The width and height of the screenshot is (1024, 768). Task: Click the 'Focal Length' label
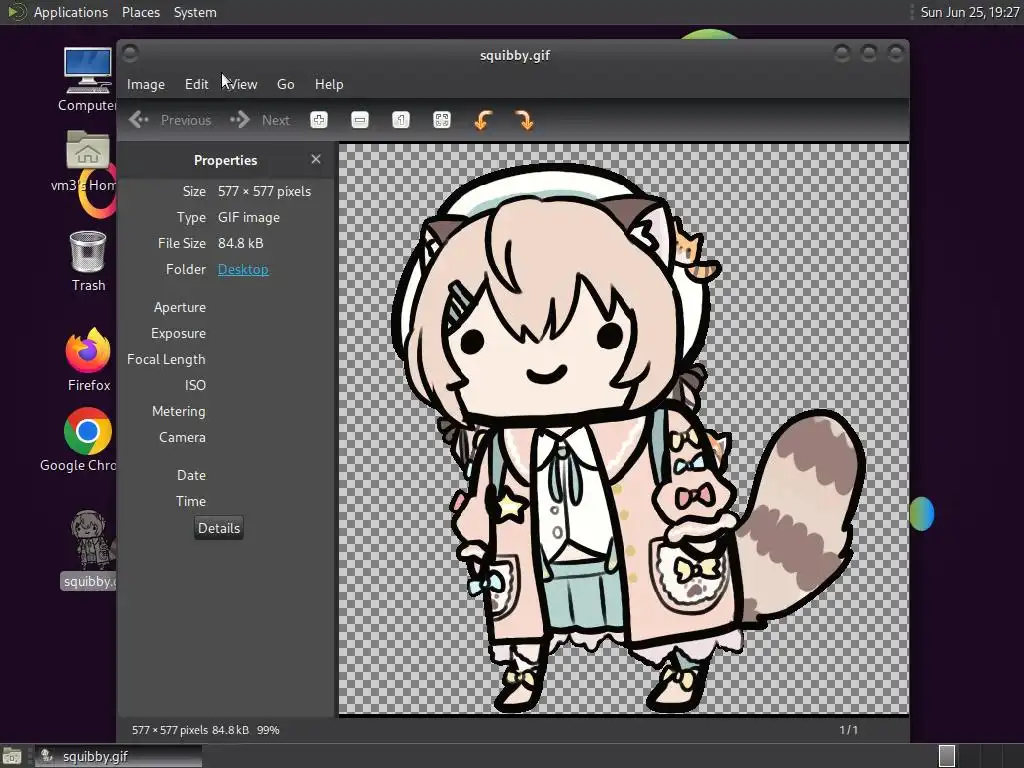(x=166, y=360)
